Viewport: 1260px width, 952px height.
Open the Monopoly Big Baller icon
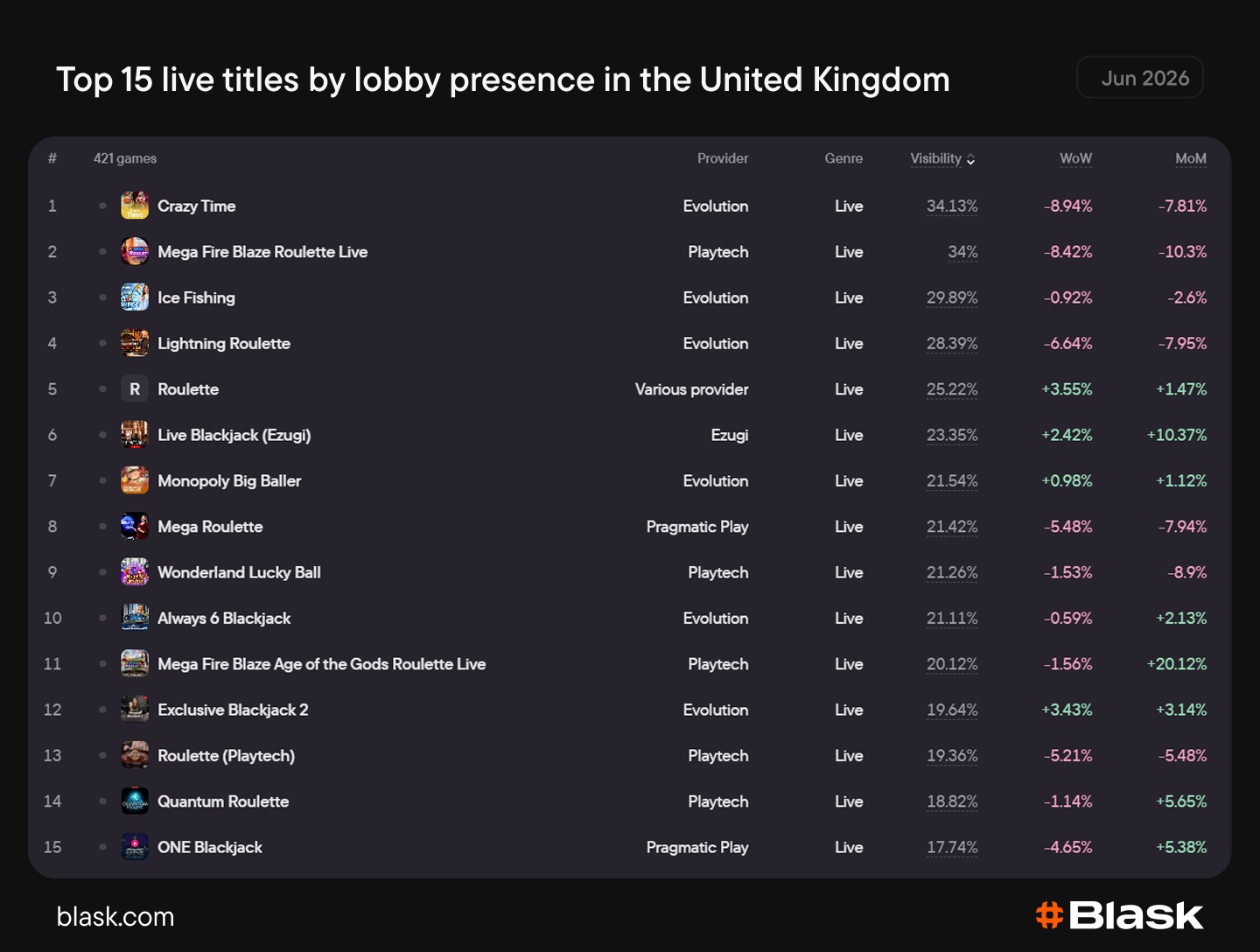pos(135,480)
